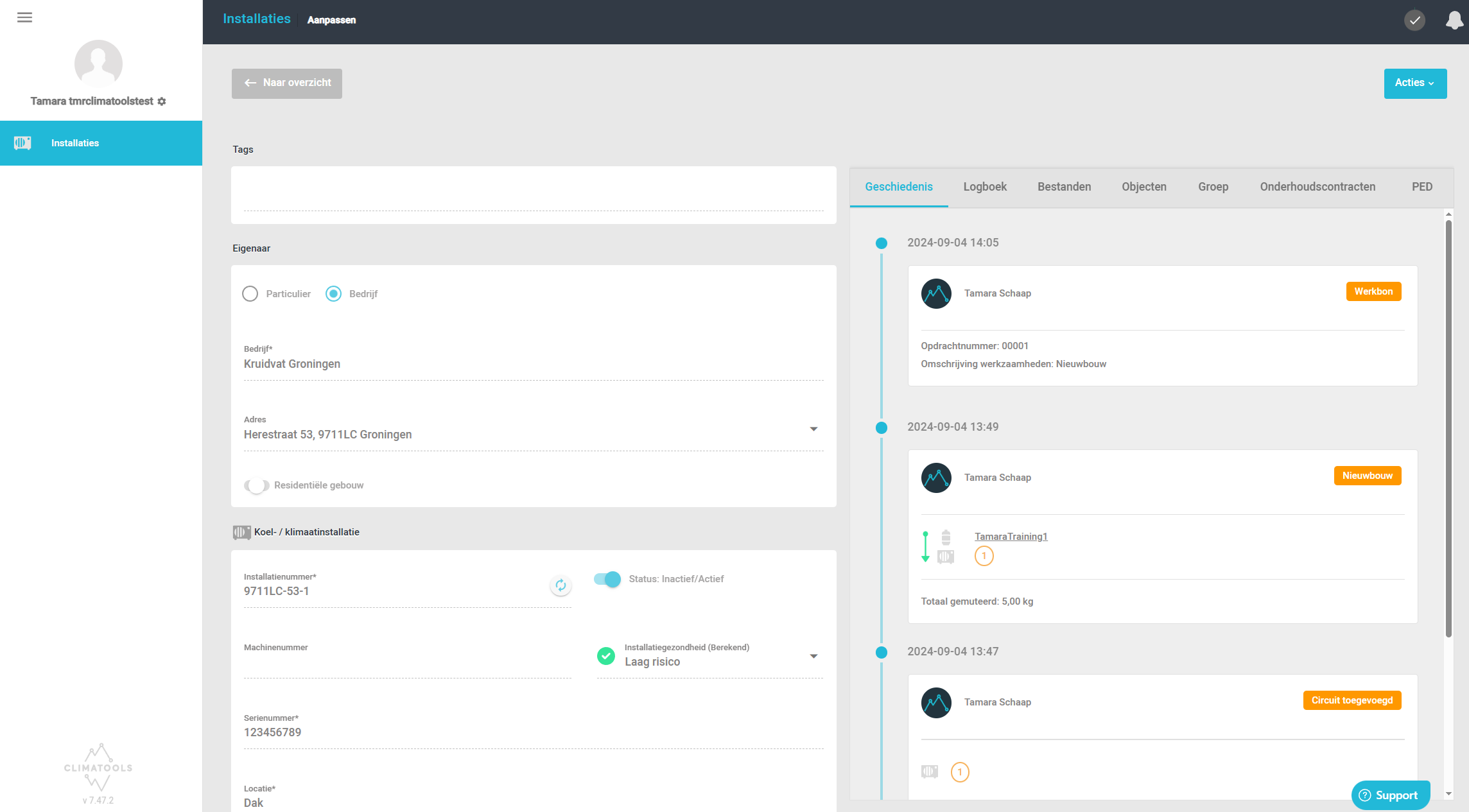
Task: Regenerate installation number with refresh icon
Action: [x=561, y=585]
